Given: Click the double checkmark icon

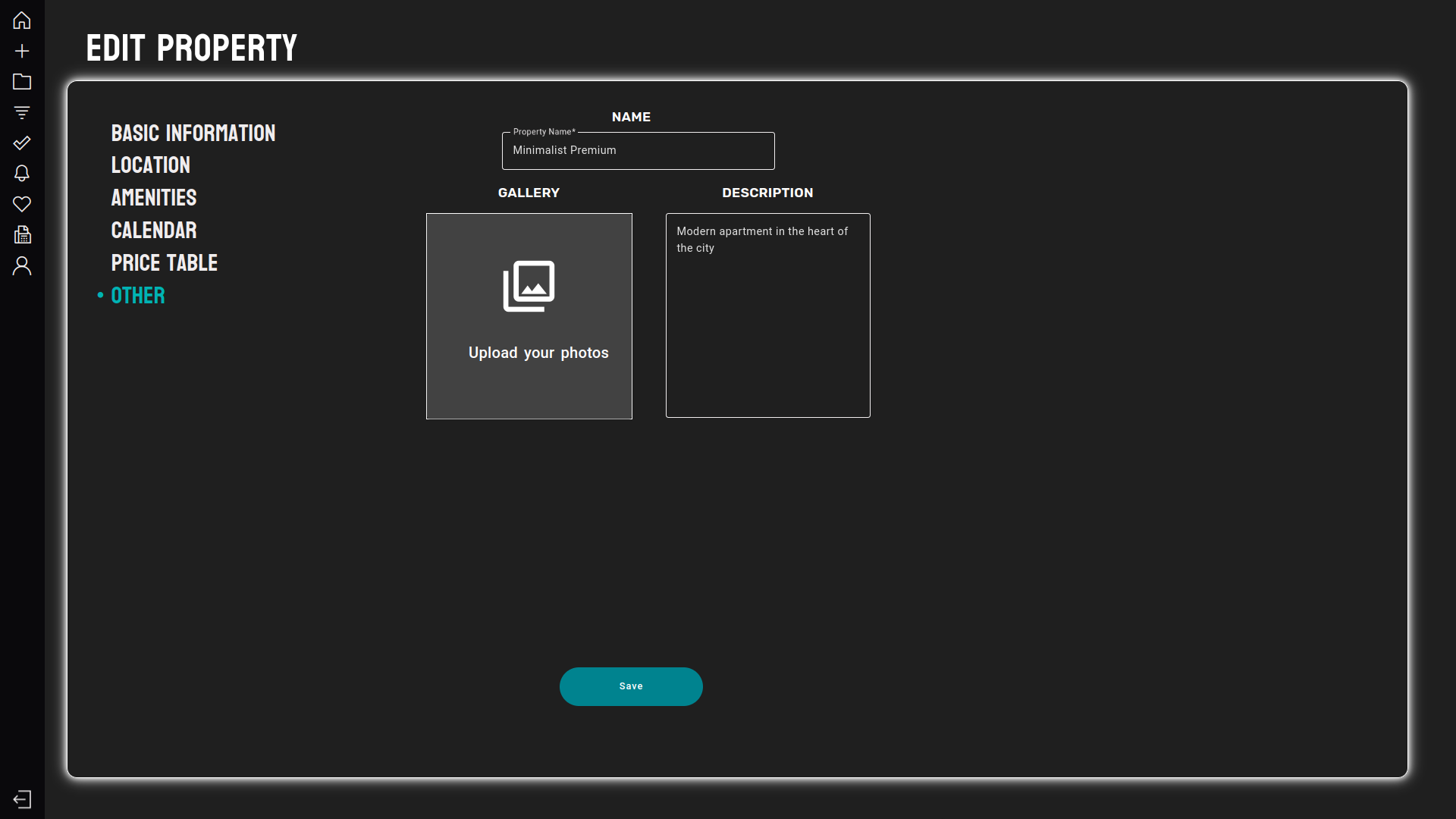Looking at the screenshot, I should (22, 143).
